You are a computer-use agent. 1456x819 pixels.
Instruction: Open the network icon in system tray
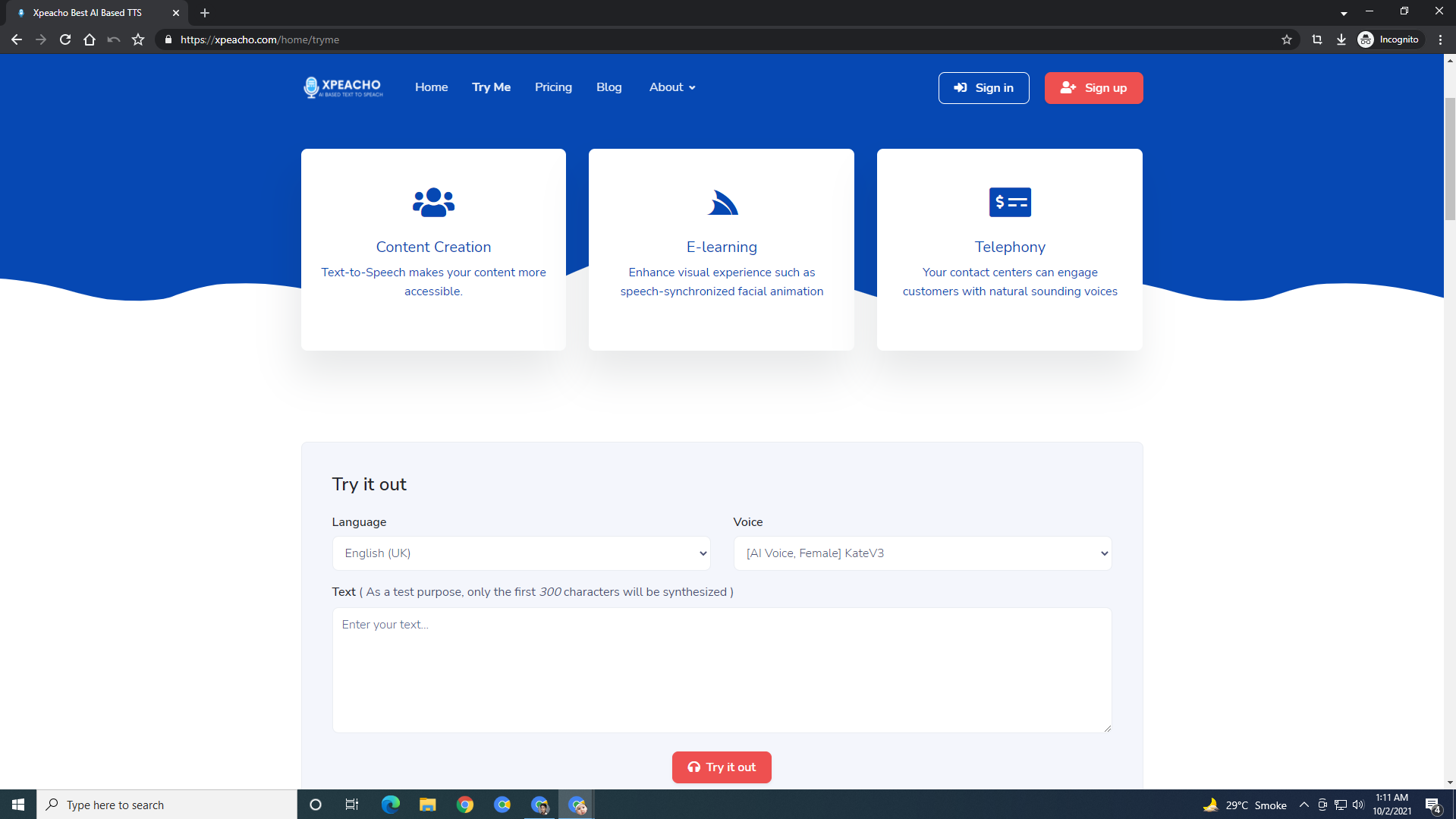click(x=1341, y=805)
